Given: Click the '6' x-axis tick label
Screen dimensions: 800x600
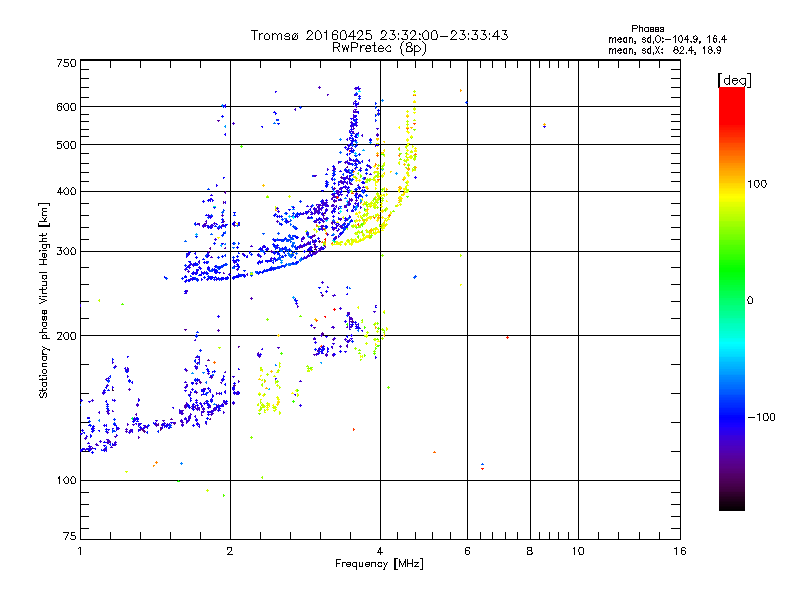Looking at the screenshot, I should (467, 551).
